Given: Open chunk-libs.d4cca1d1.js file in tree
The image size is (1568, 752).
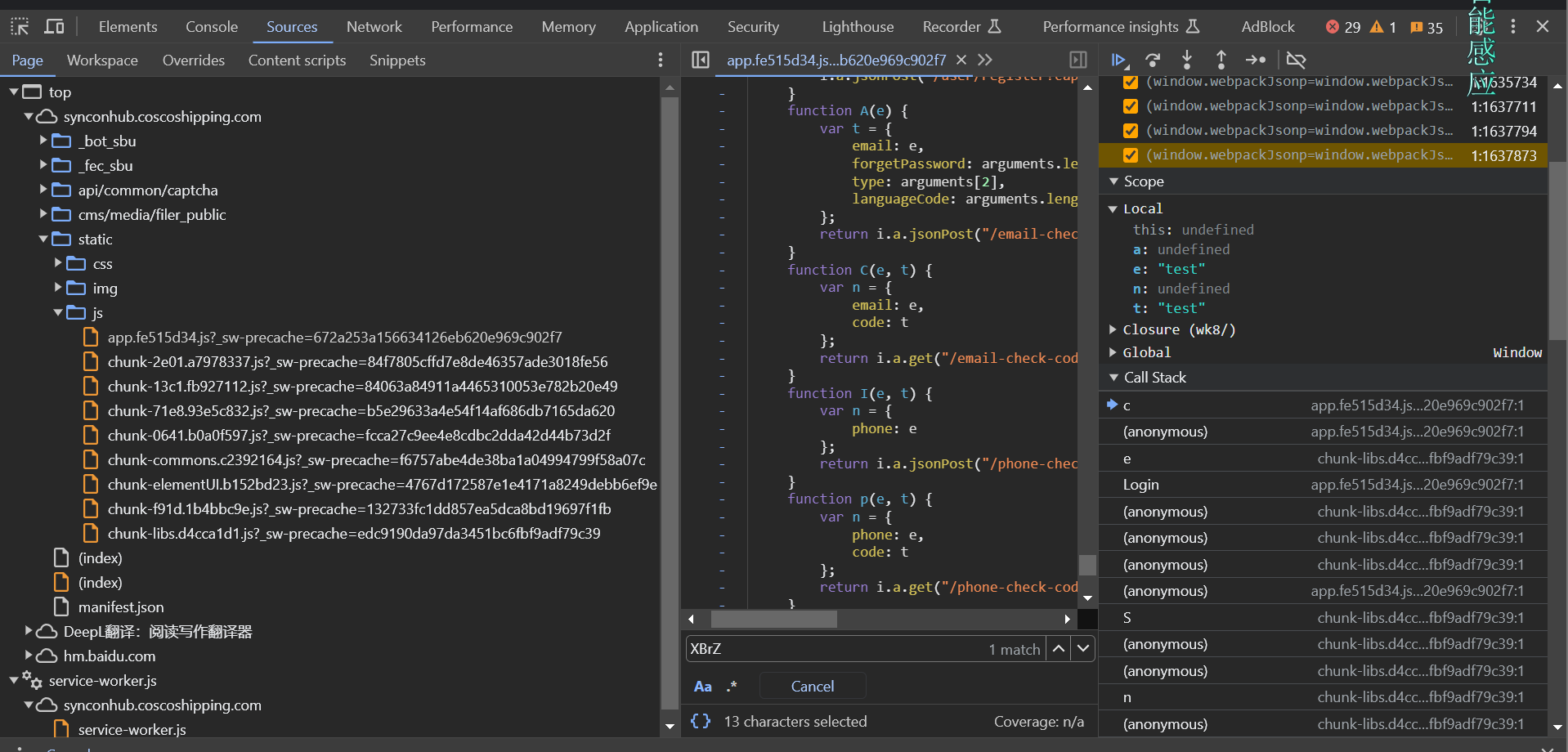Looking at the screenshot, I should [x=353, y=533].
